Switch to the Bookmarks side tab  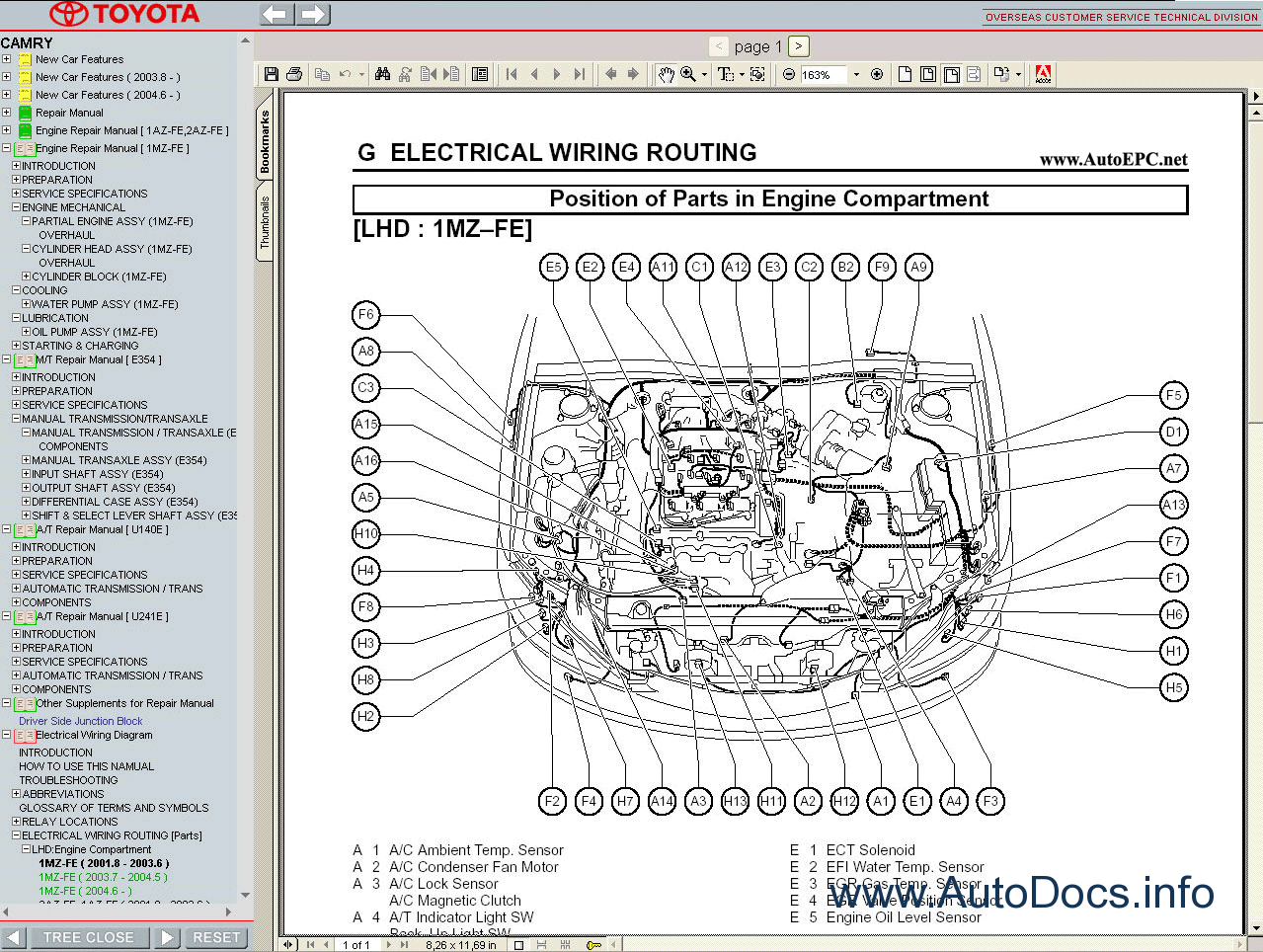pos(265,141)
